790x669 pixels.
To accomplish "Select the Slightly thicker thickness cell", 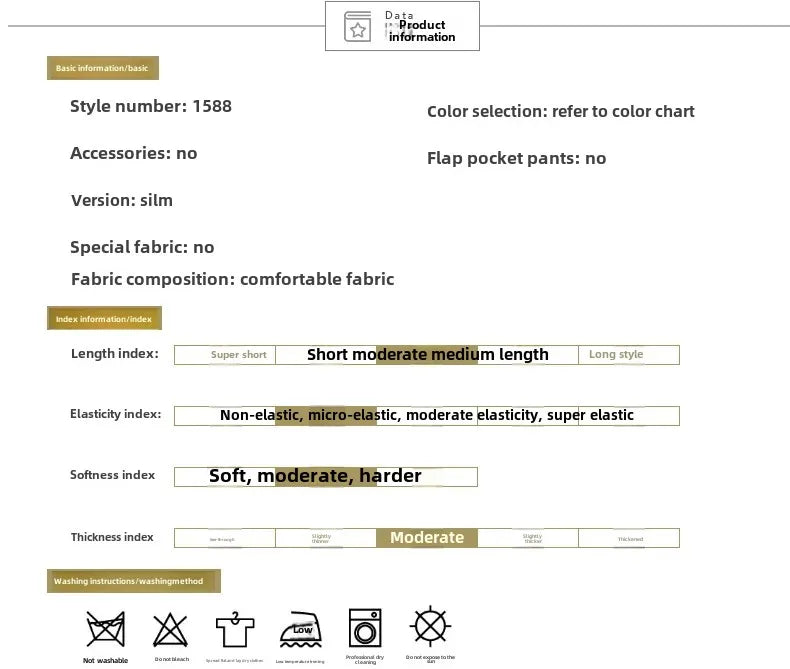I will click(528, 538).
